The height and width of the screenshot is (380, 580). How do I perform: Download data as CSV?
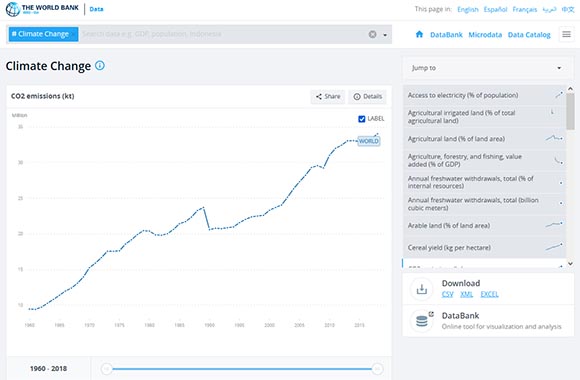tap(447, 294)
